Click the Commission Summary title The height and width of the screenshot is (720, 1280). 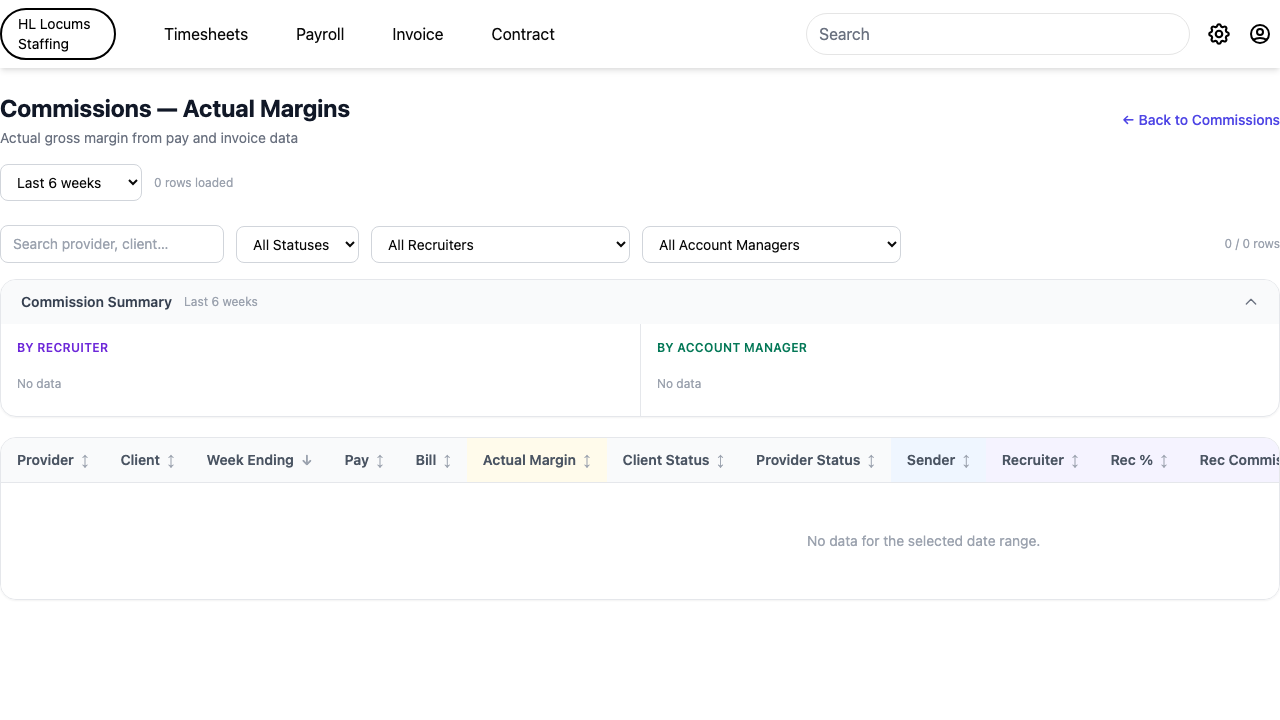[96, 302]
